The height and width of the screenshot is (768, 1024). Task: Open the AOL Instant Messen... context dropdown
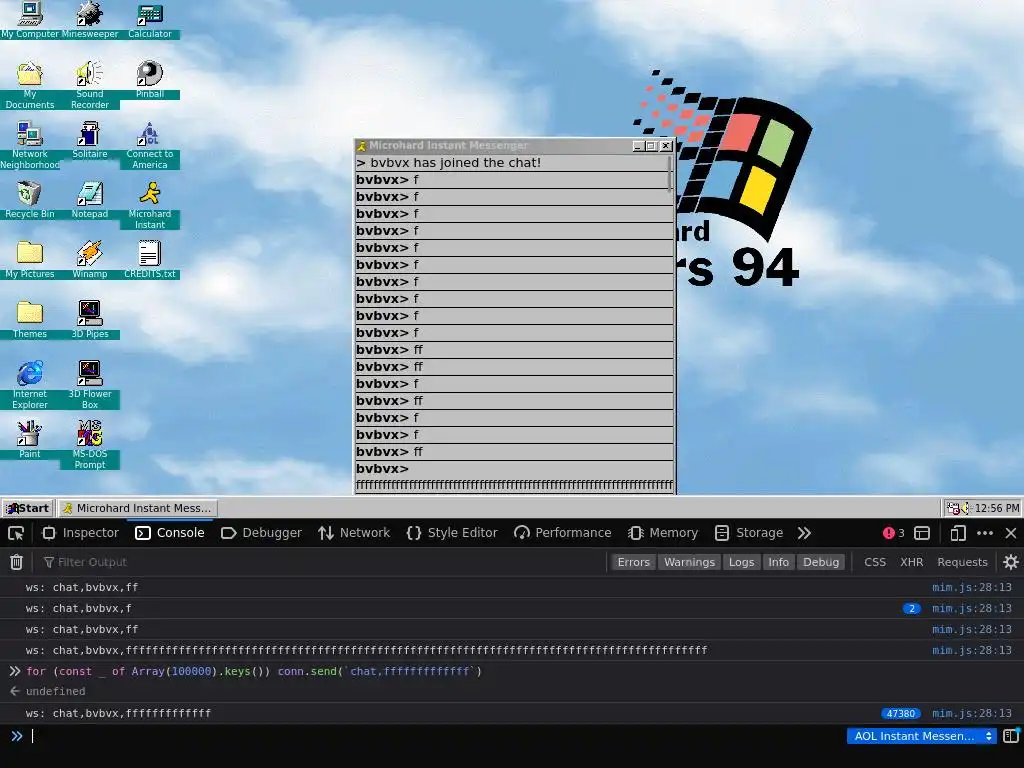(921, 736)
